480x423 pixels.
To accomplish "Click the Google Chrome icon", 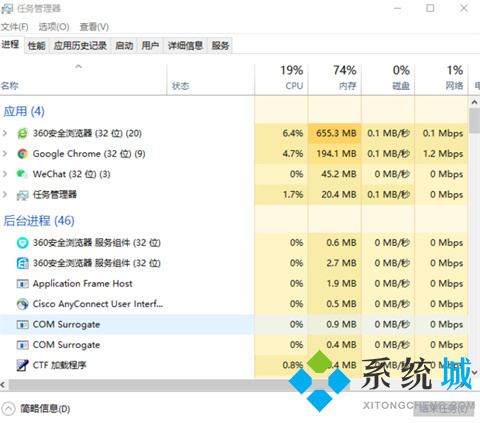I will pos(22,154).
